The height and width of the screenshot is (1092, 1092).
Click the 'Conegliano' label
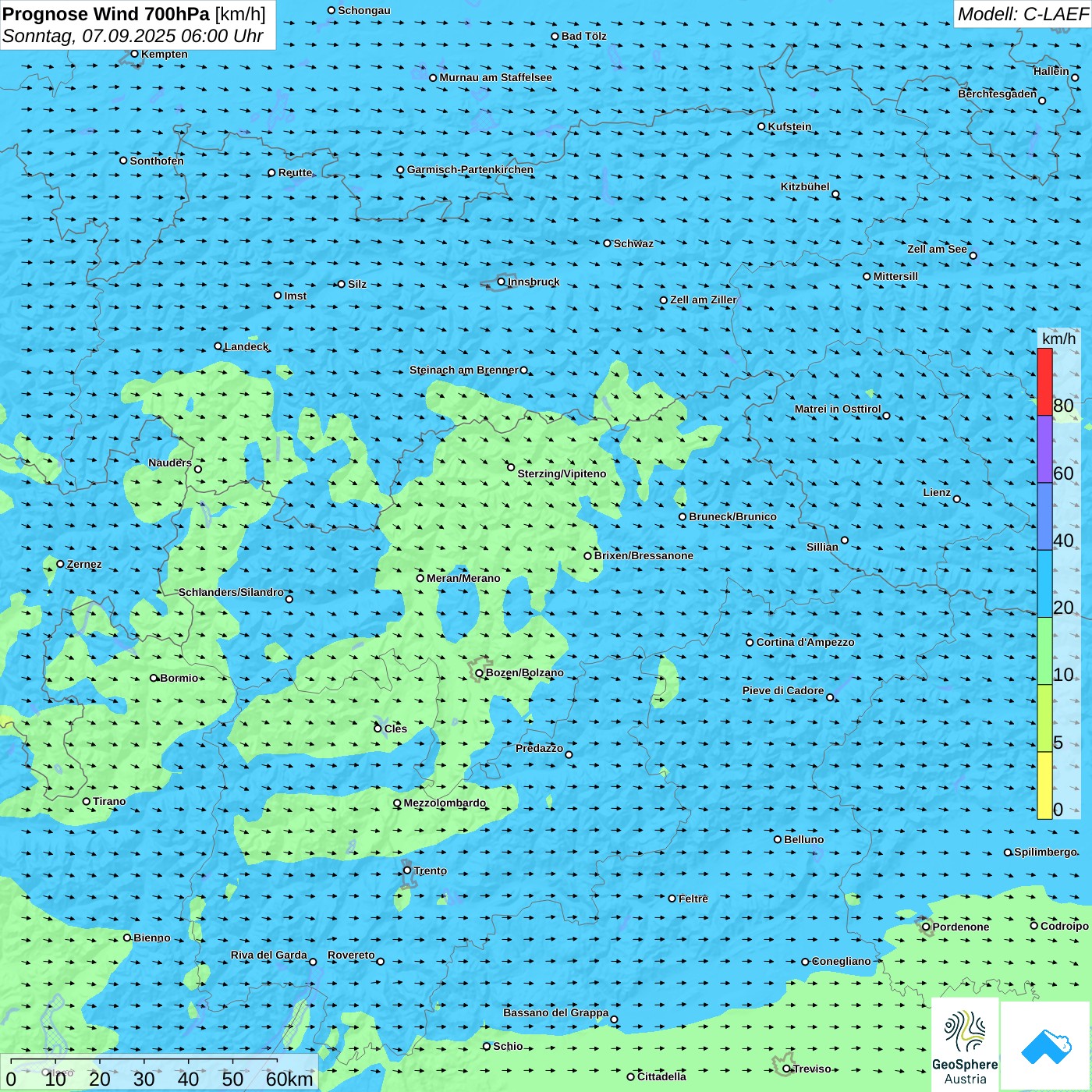[x=841, y=961]
